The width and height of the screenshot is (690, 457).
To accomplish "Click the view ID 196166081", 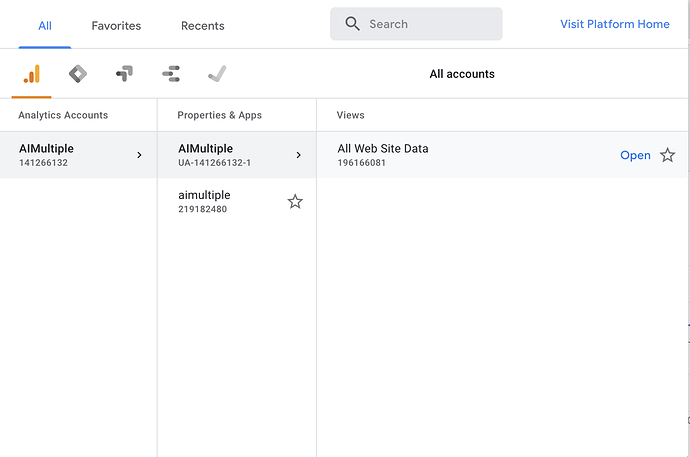I will click(x=362, y=163).
